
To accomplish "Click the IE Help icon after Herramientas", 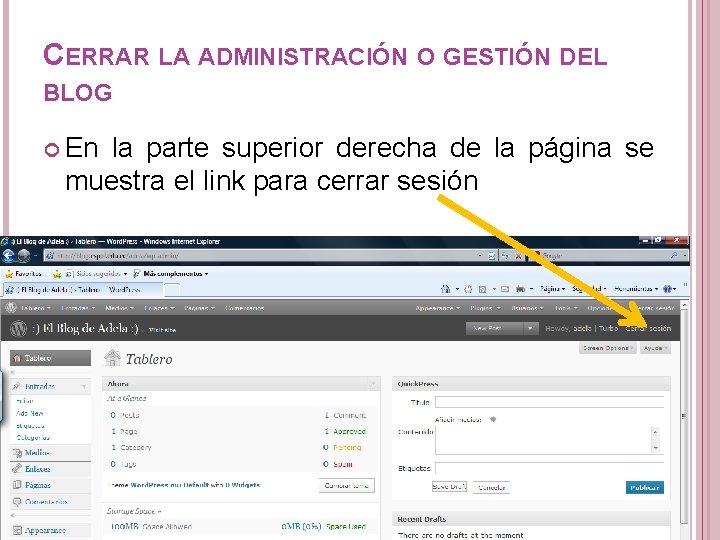I will 668,289.
